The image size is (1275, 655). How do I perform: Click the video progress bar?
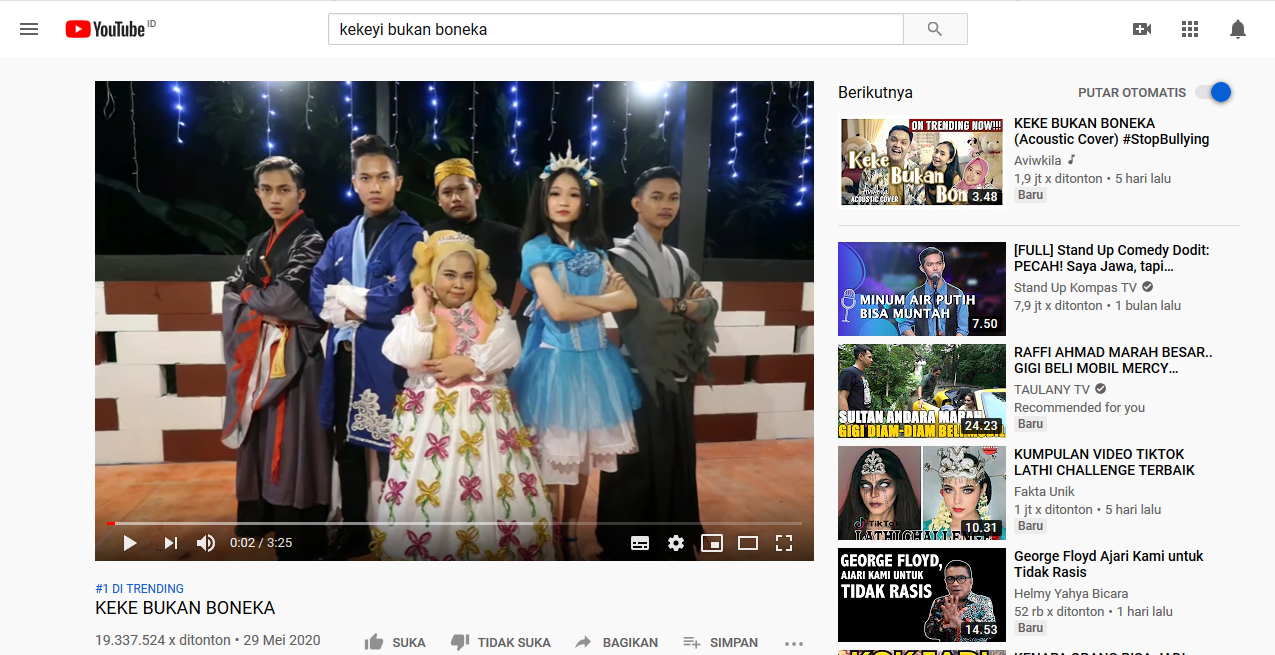click(x=454, y=523)
